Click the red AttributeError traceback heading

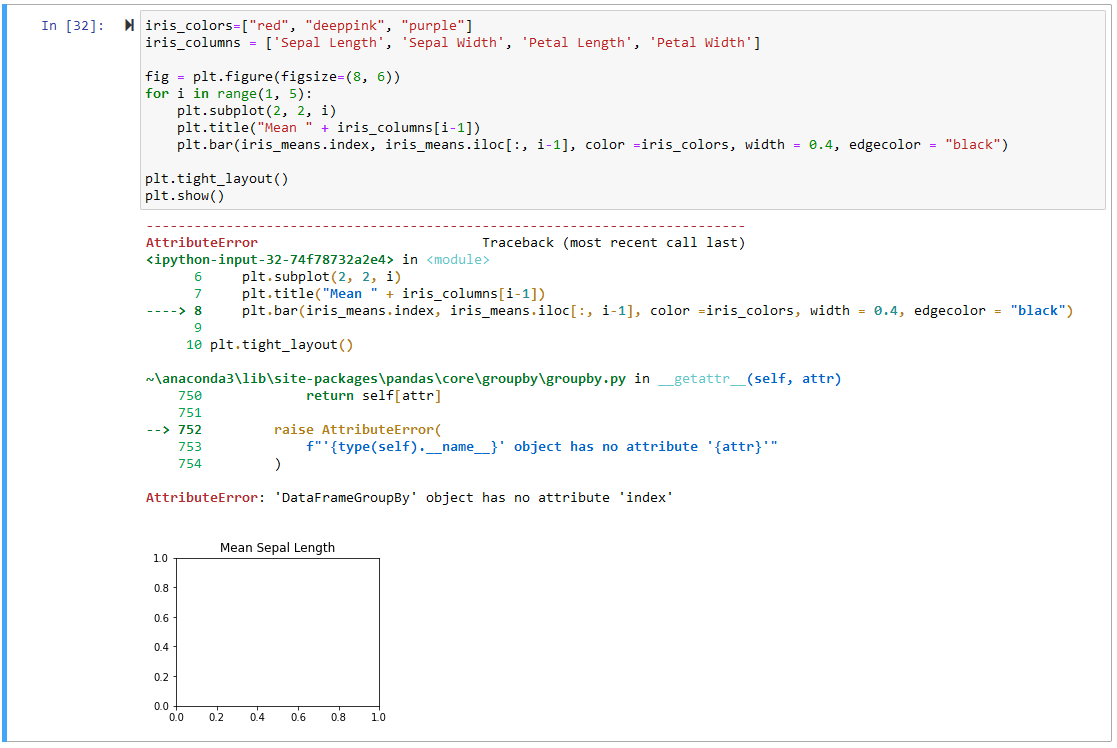click(x=202, y=242)
